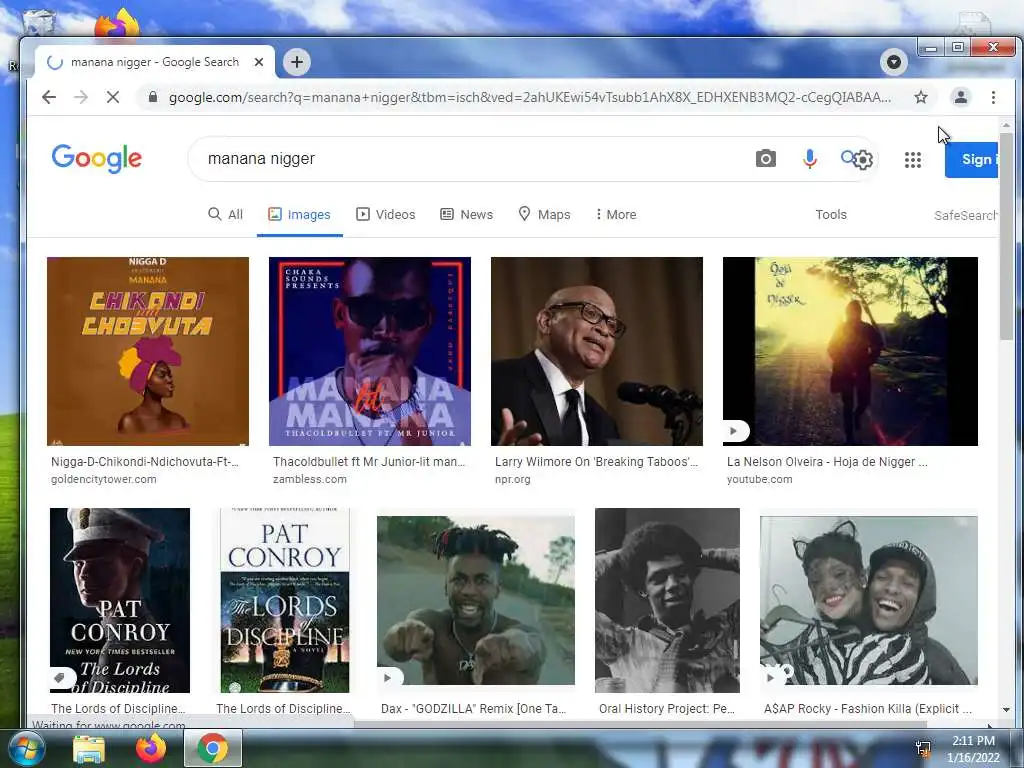
Task: Click the system tray network icon
Action: point(923,749)
